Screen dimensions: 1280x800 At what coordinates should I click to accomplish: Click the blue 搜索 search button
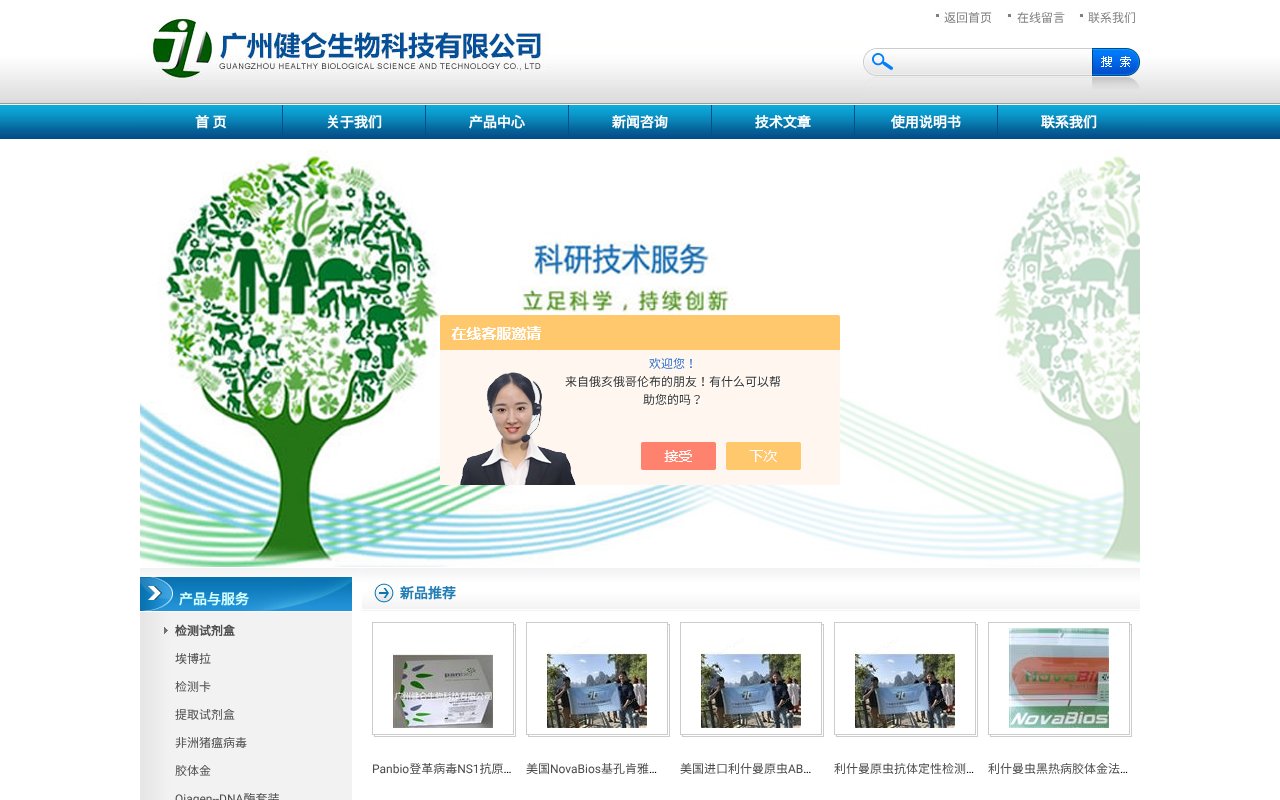[1115, 61]
